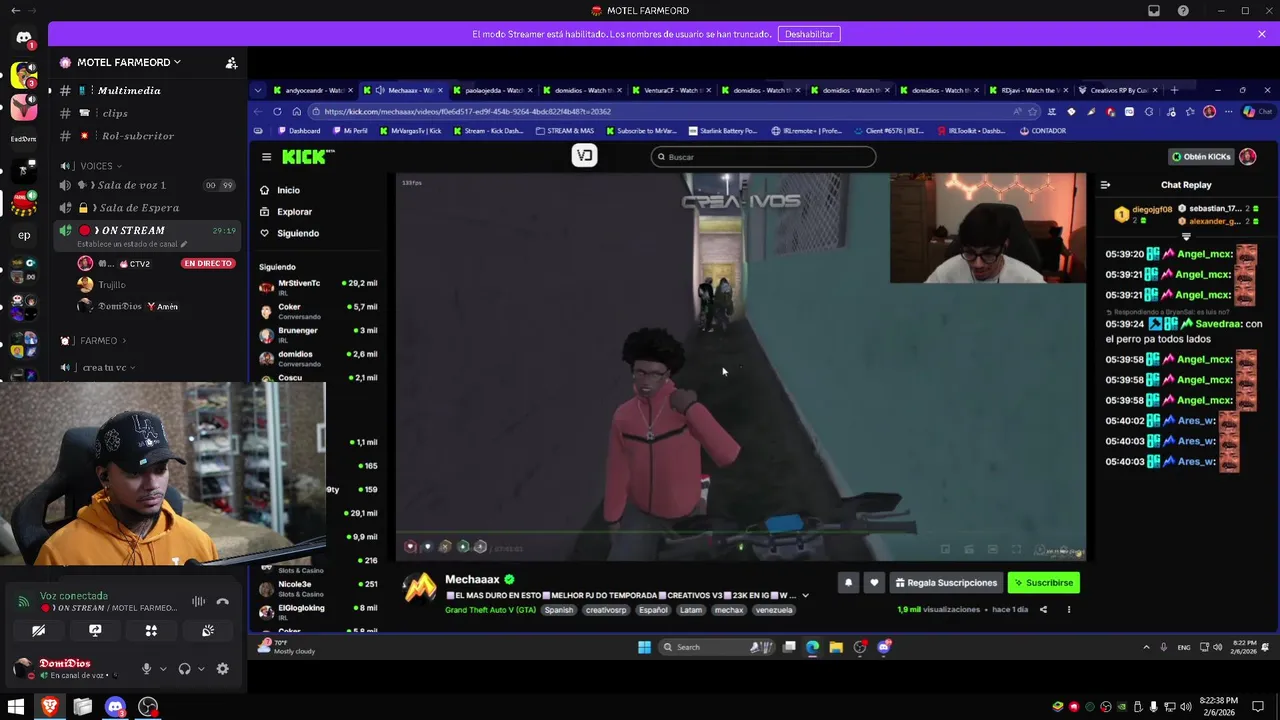Focus the Kick Buscar search field
The image size is (1280, 720).
763,157
